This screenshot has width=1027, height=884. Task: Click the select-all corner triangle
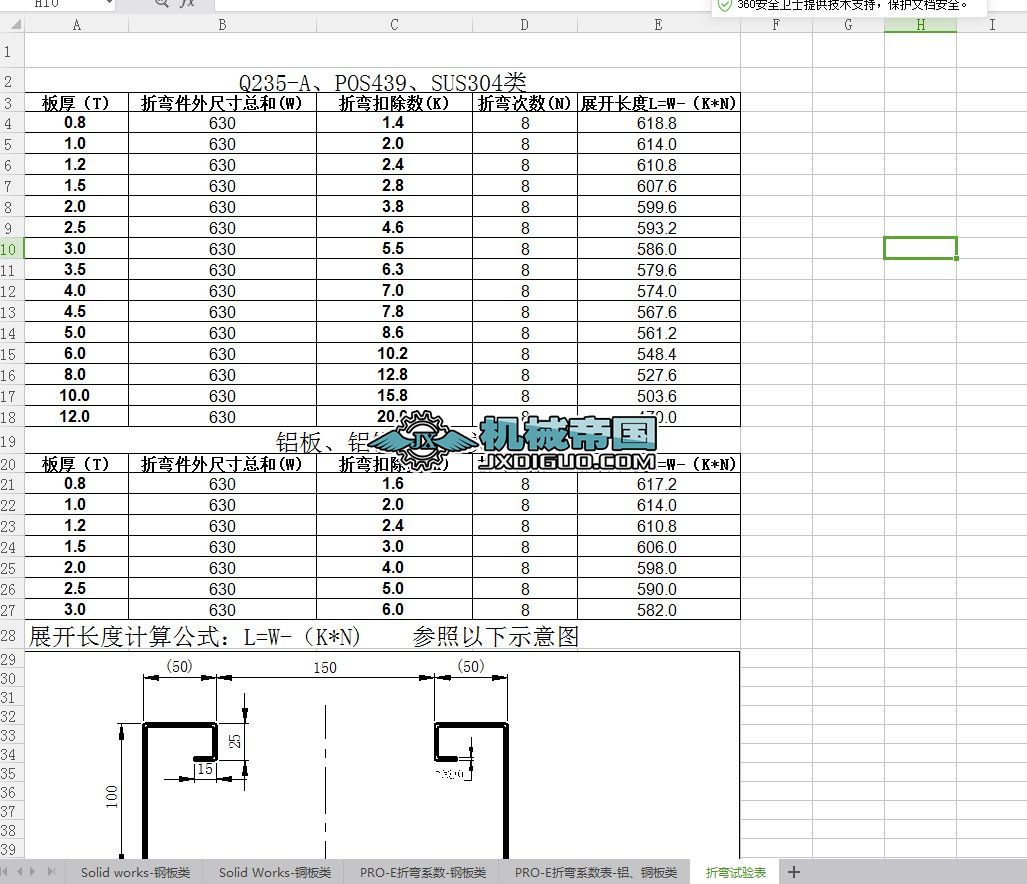pyautogui.click(x=15, y=25)
